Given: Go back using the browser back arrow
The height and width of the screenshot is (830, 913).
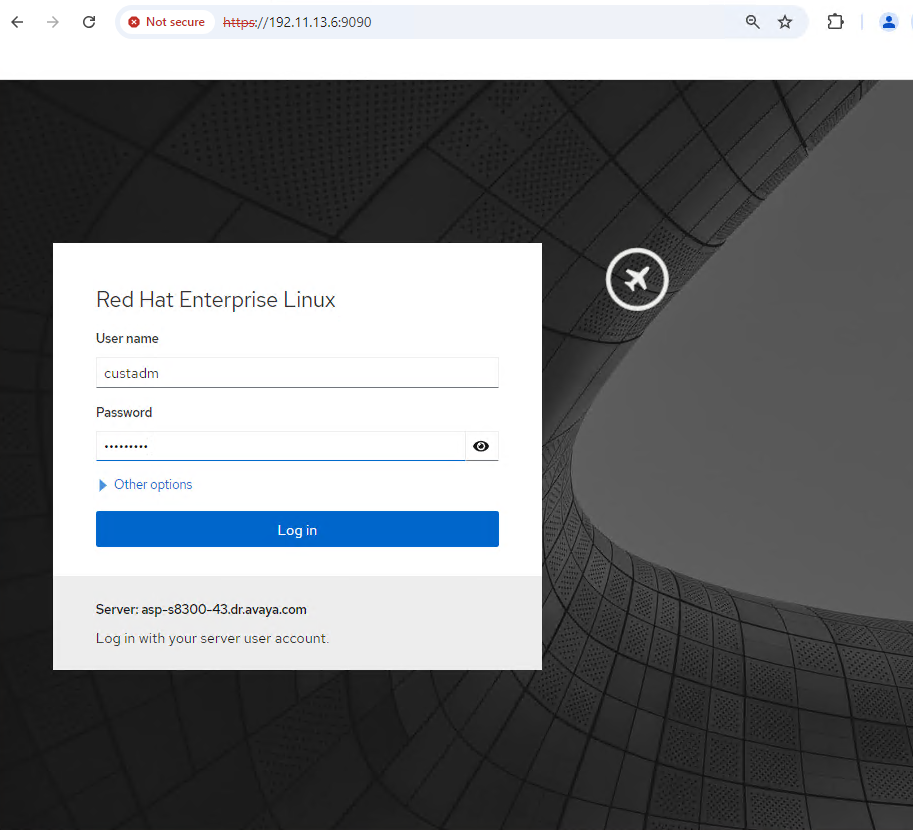Looking at the screenshot, I should point(17,22).
